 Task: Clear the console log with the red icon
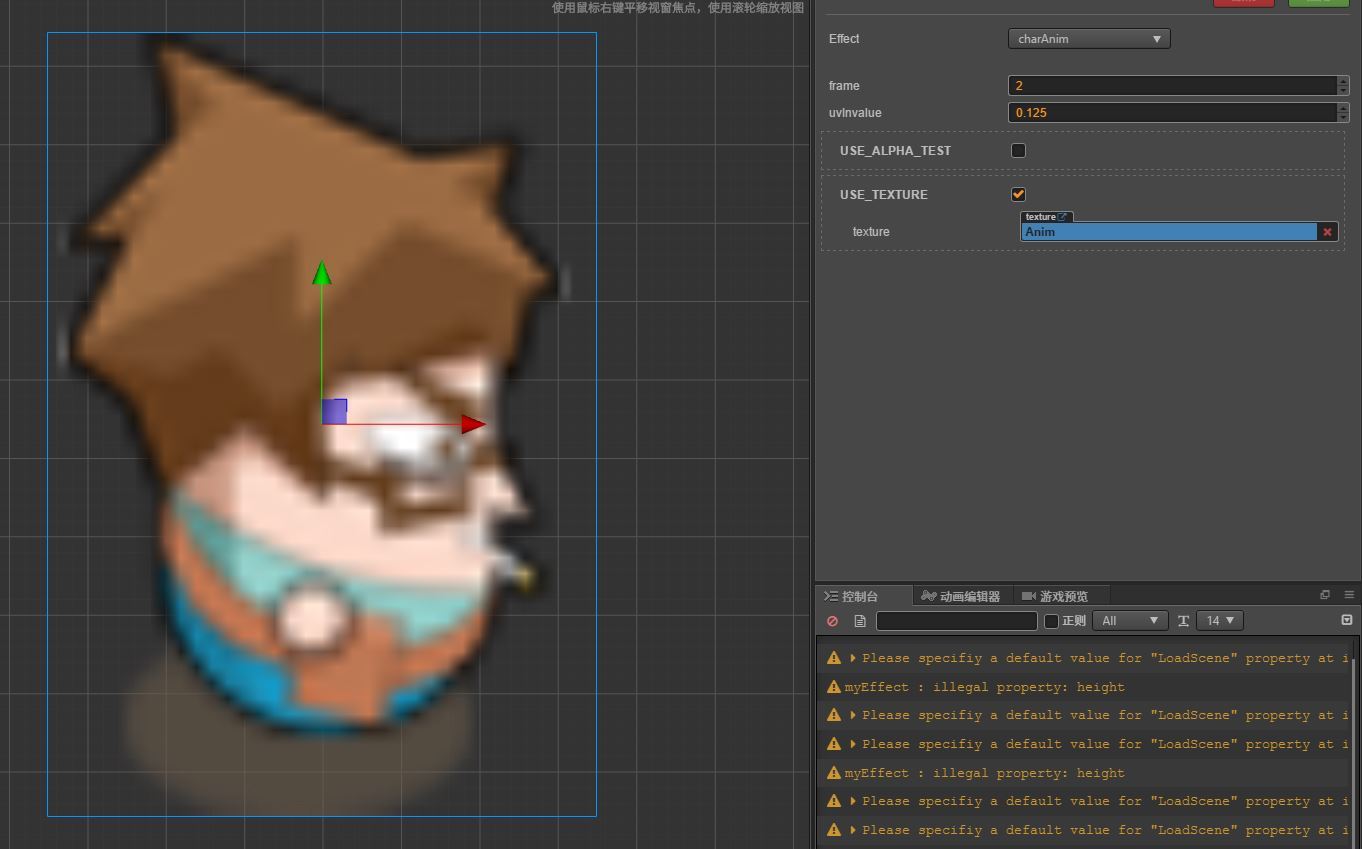pyautogui.click(x=832, y=621)
